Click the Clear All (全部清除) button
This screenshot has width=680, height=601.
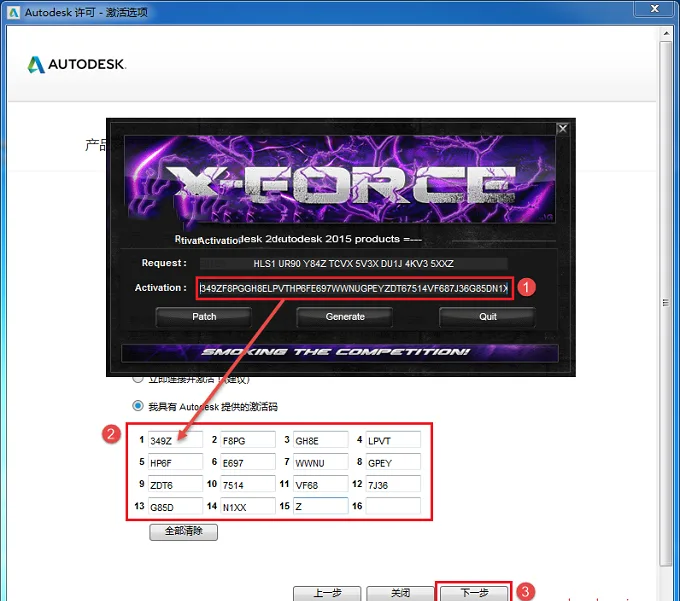pyautogui.click(x=183, y=532)
